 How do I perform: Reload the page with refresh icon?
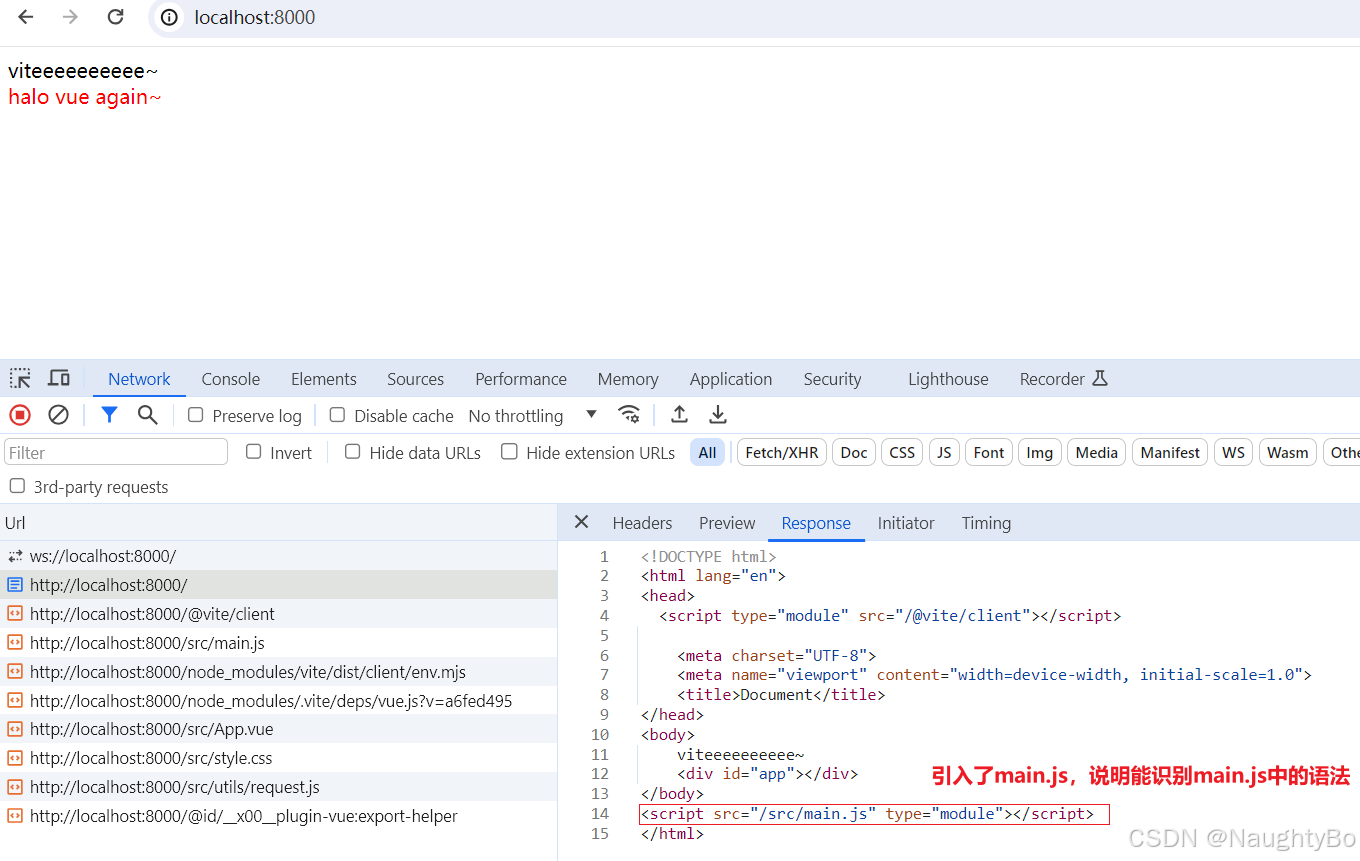(115, 17)
